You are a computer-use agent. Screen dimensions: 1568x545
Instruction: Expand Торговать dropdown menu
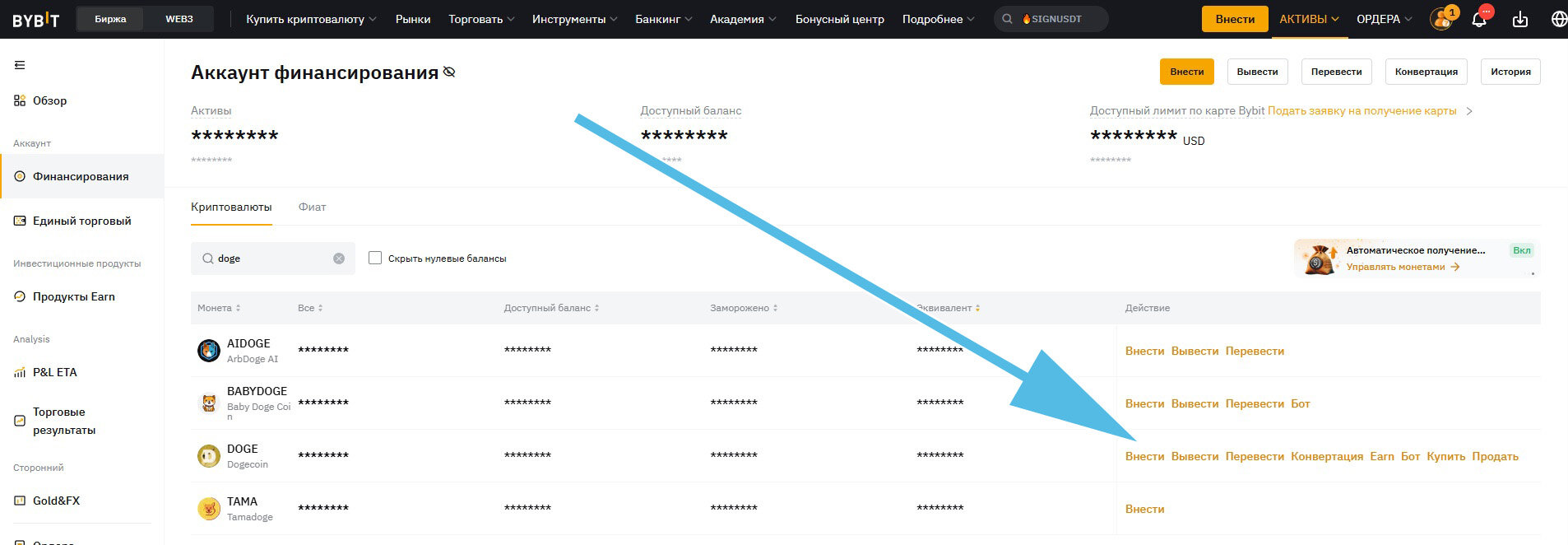point(481,19)
